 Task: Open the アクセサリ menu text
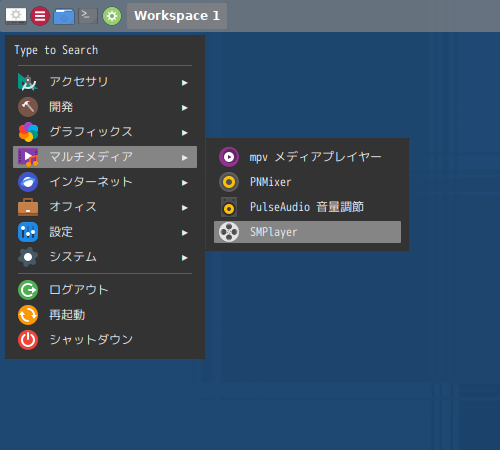[x=79, y=82]
